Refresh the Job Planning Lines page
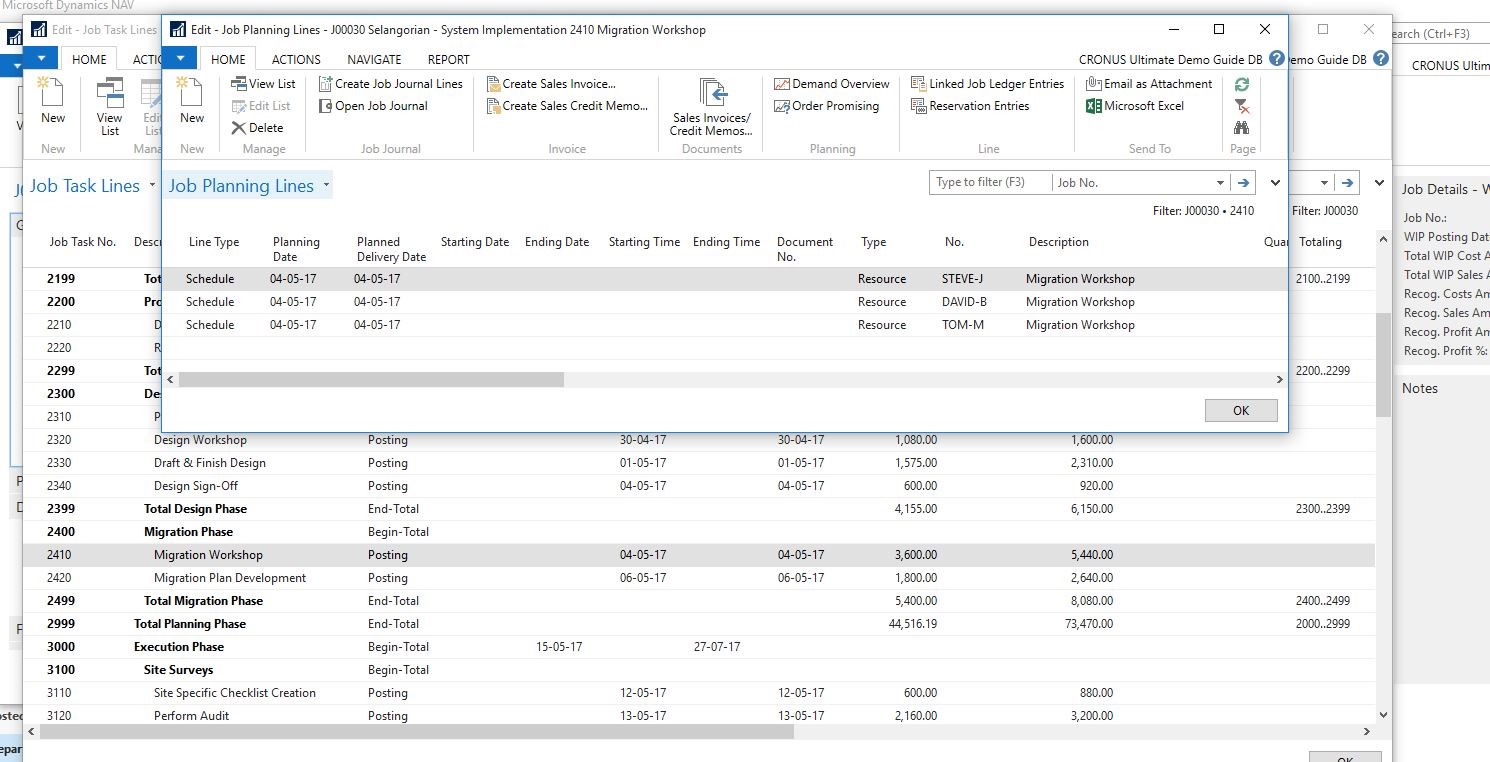The height and width of the screenshot is (762, 1490). pos(1240,84)
